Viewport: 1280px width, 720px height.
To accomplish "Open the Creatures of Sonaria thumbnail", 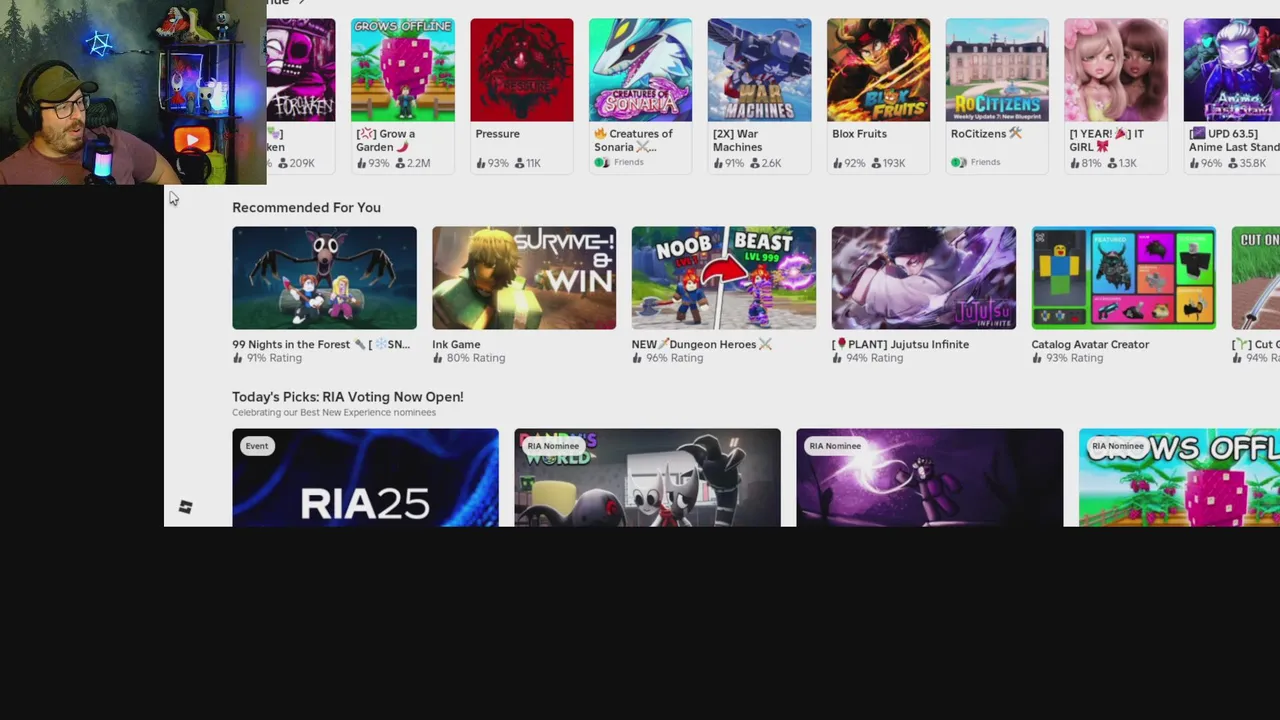I will [x=640, y=70].
